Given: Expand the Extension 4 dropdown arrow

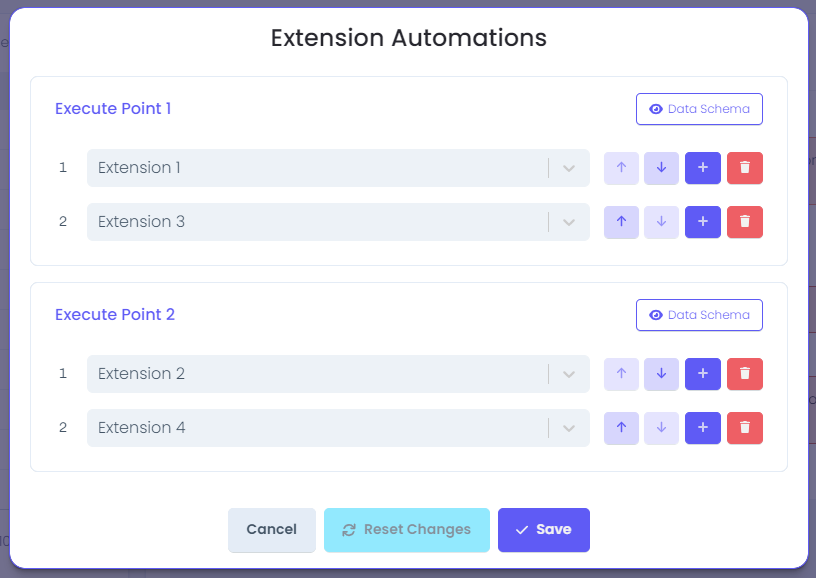Looking at the screenshot, I should [569, 429].
